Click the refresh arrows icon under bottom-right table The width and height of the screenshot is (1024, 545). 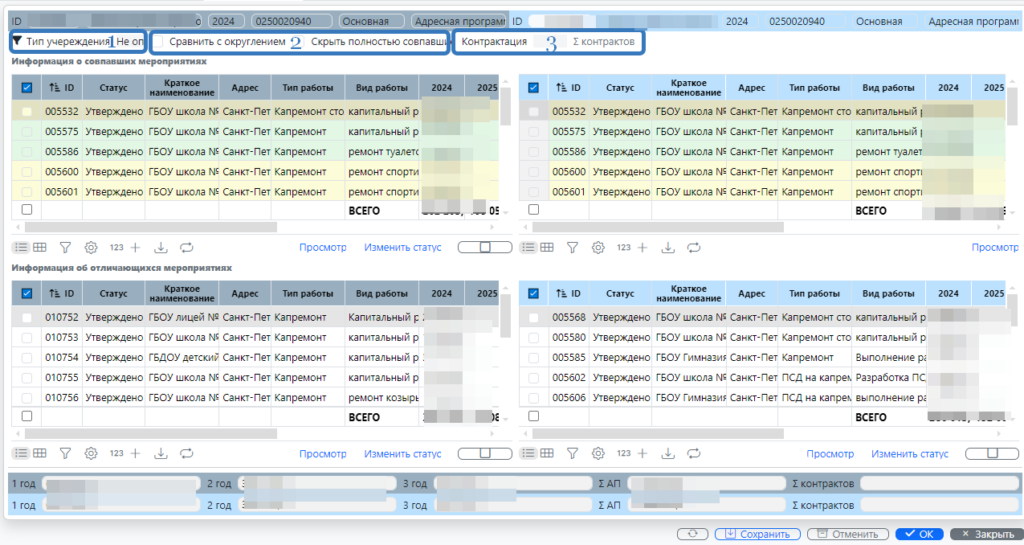[694, 453]
